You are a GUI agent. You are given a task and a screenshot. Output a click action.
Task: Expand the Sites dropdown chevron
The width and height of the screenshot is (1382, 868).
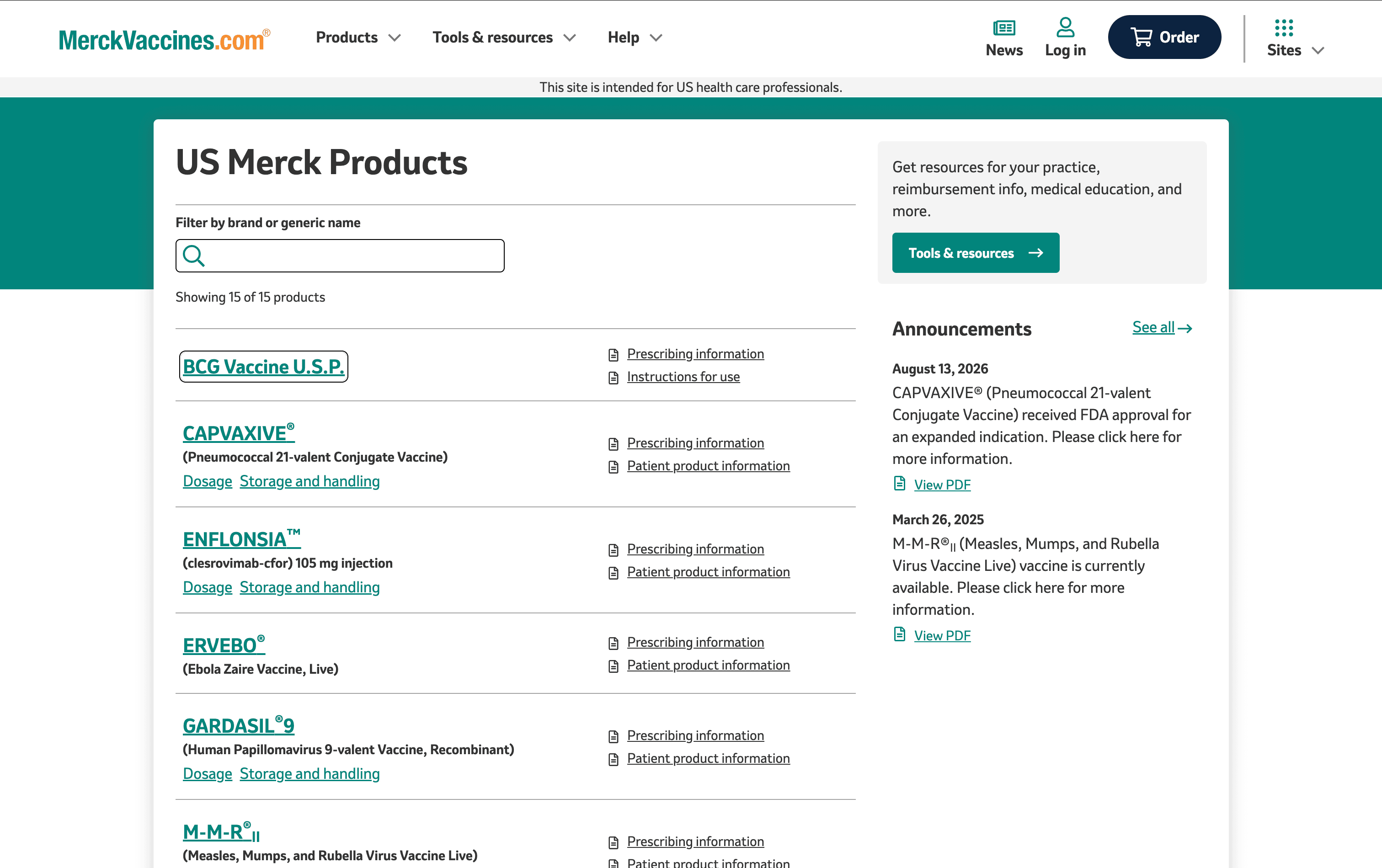1318,50
